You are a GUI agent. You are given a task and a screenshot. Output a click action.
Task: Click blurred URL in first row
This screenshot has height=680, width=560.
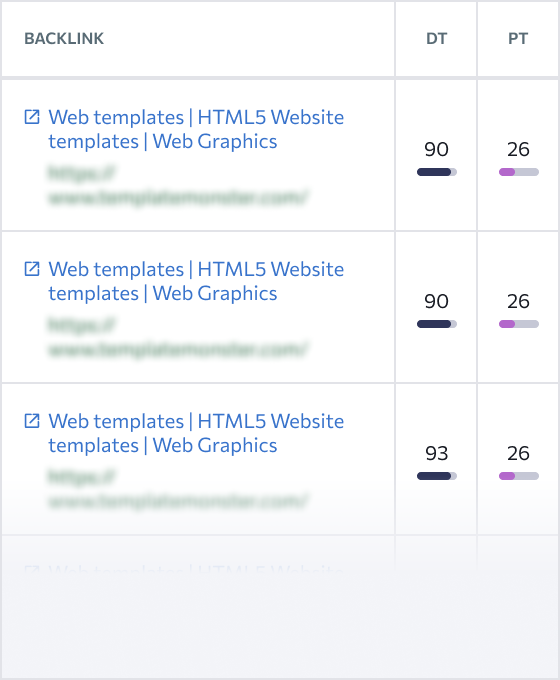(x=178, y=185)
